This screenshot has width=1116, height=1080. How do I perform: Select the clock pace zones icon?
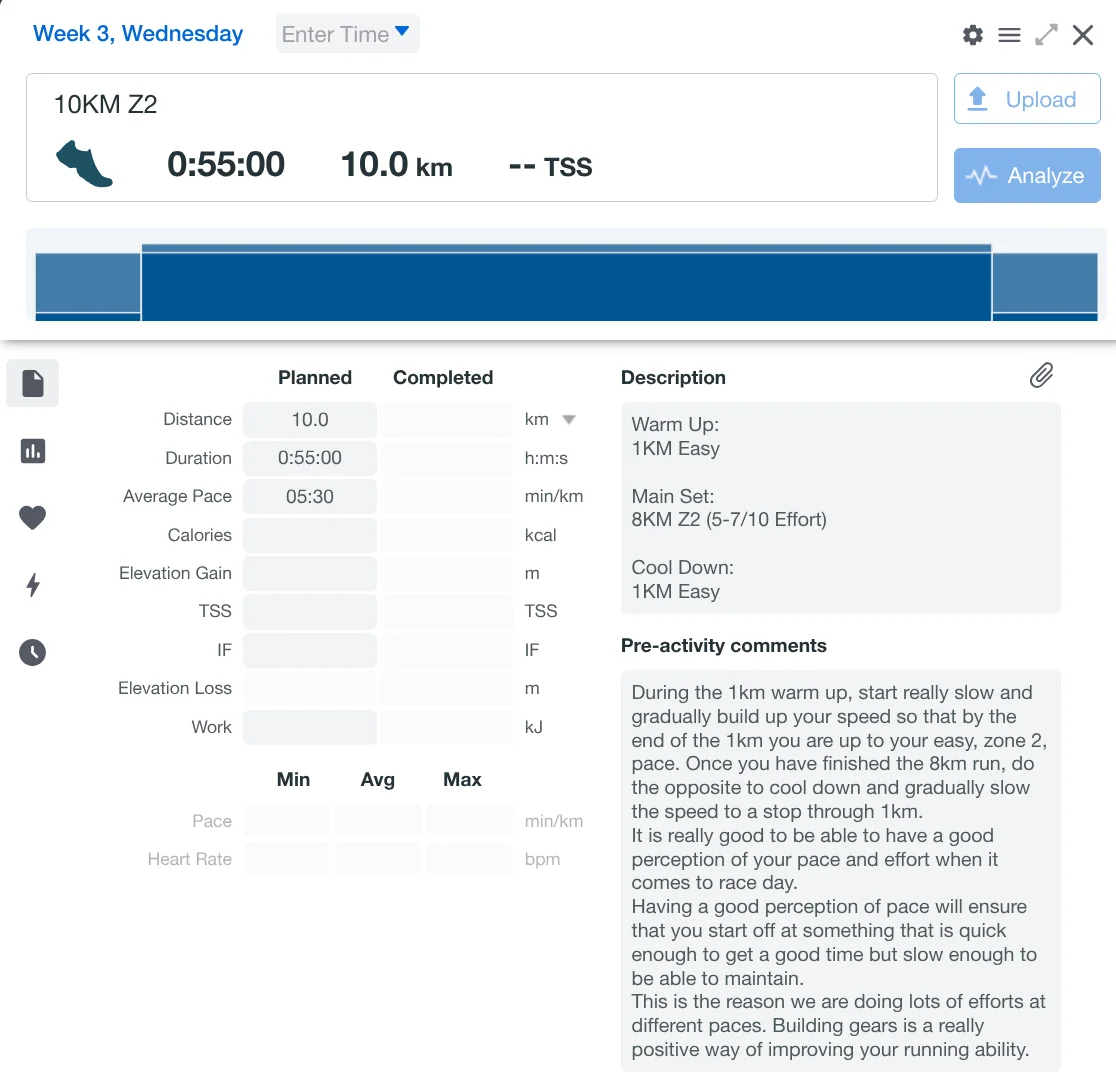33,653
